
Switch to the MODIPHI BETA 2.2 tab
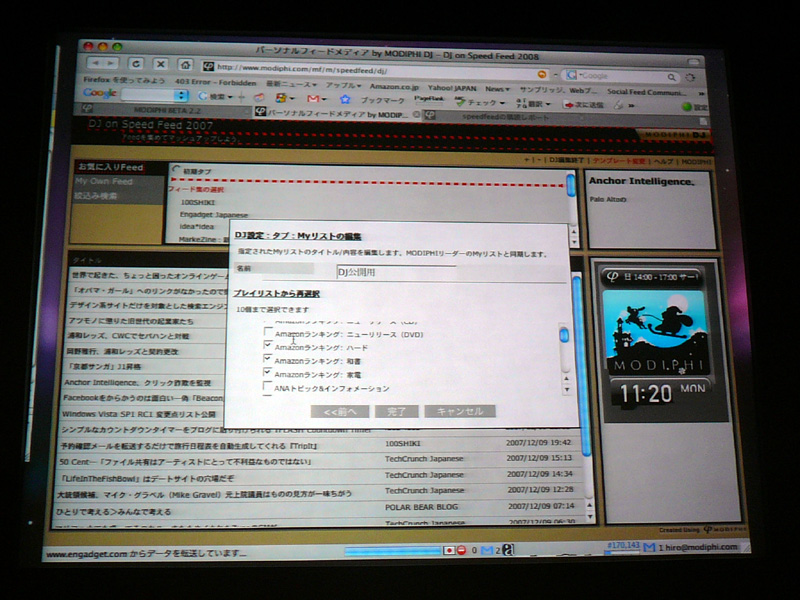coord(163,110)
